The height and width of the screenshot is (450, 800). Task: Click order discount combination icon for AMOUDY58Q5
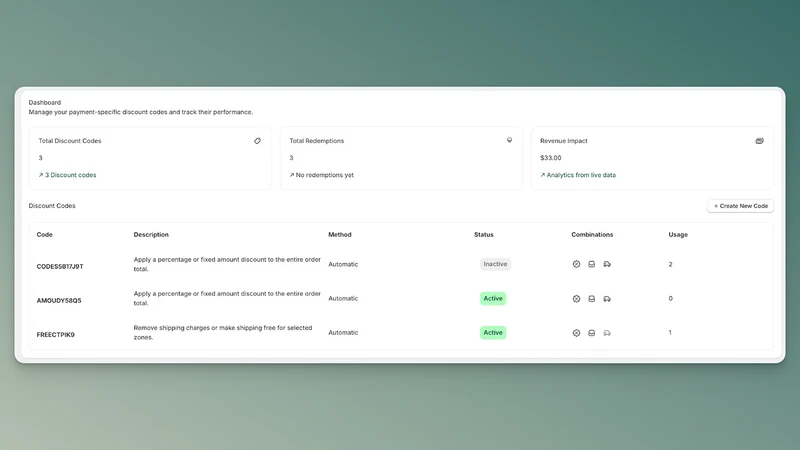(591, 299)
